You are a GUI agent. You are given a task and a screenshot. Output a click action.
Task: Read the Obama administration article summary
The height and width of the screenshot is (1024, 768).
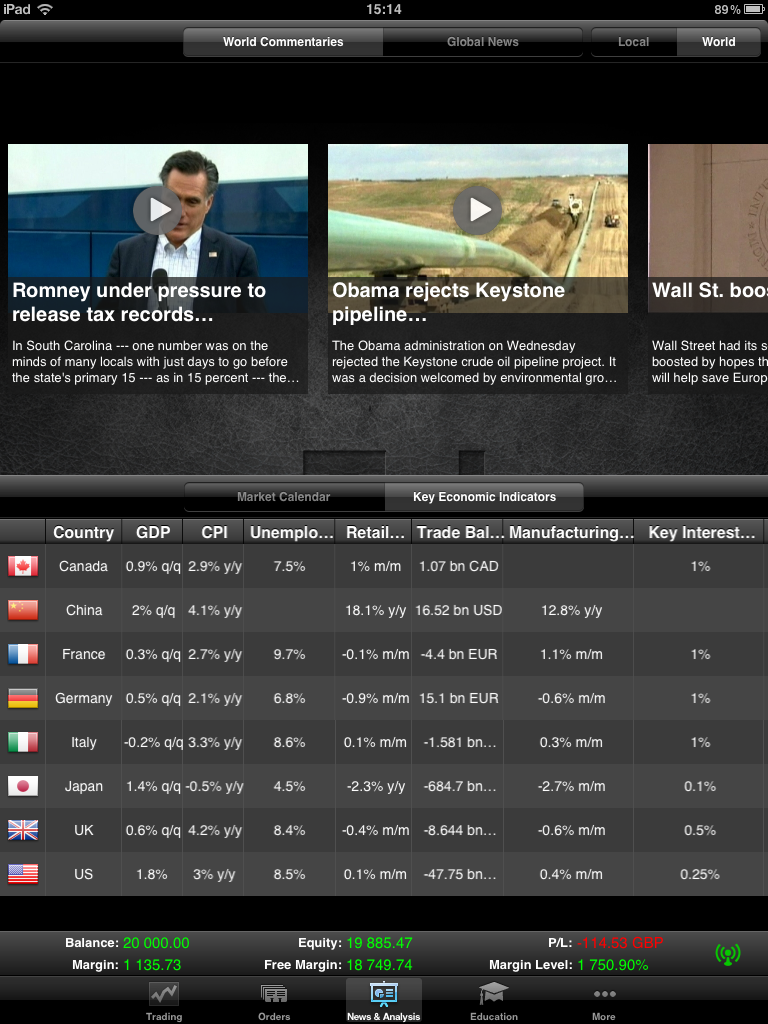click(475, 362)
